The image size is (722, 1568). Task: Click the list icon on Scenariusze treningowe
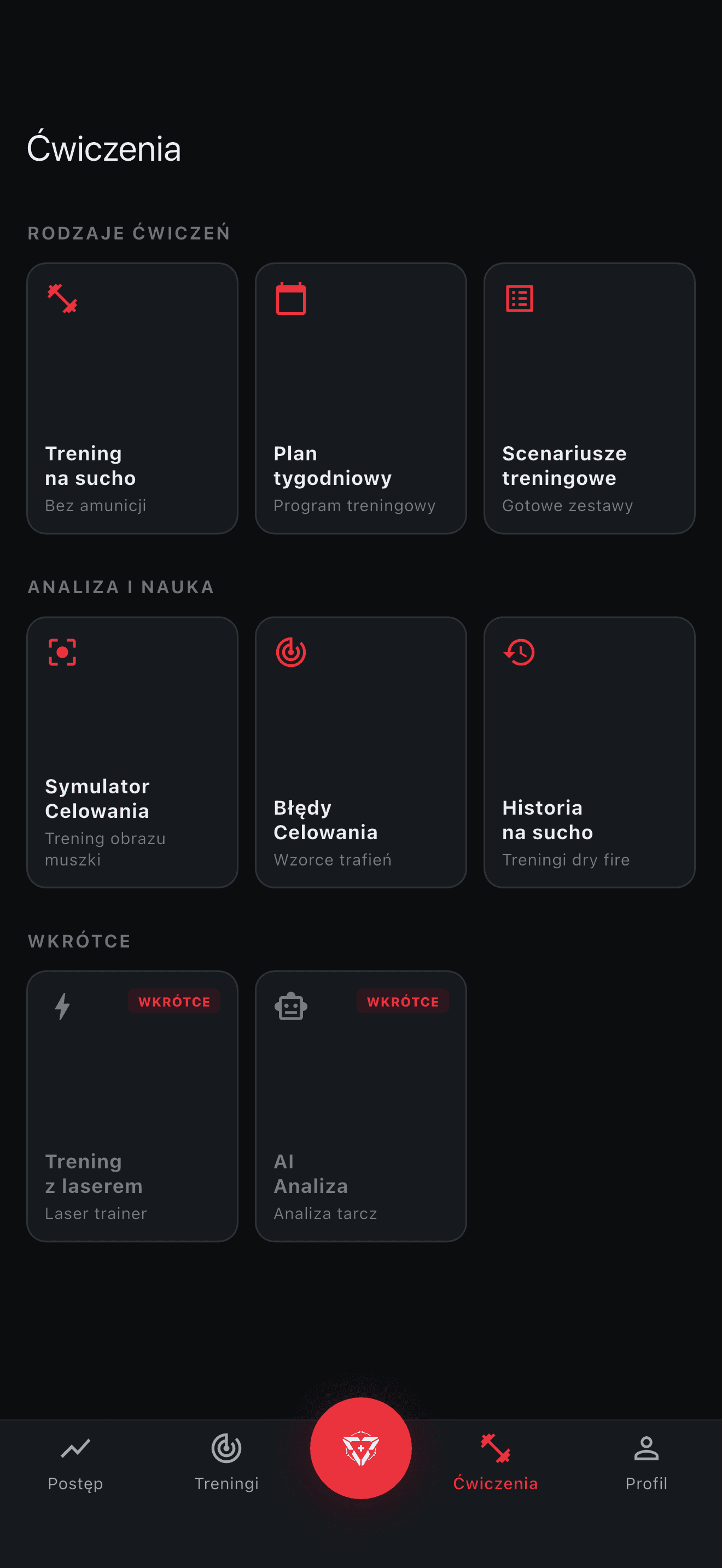click(519, 299)
